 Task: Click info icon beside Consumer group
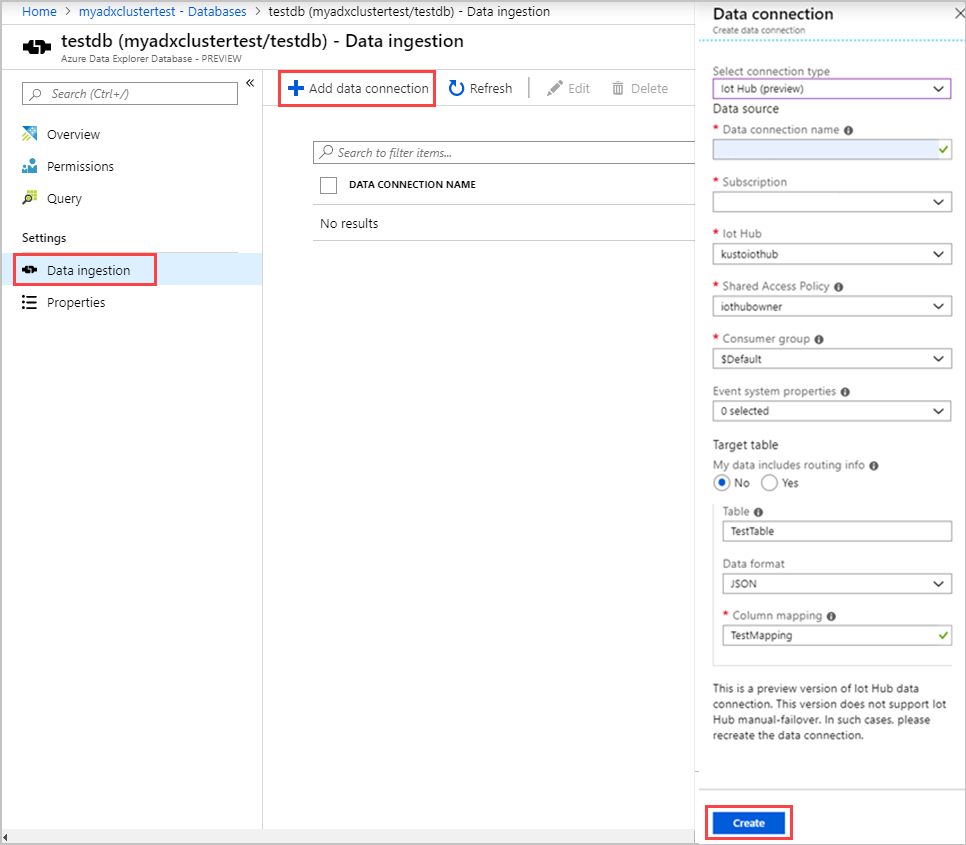pos(819,339)
